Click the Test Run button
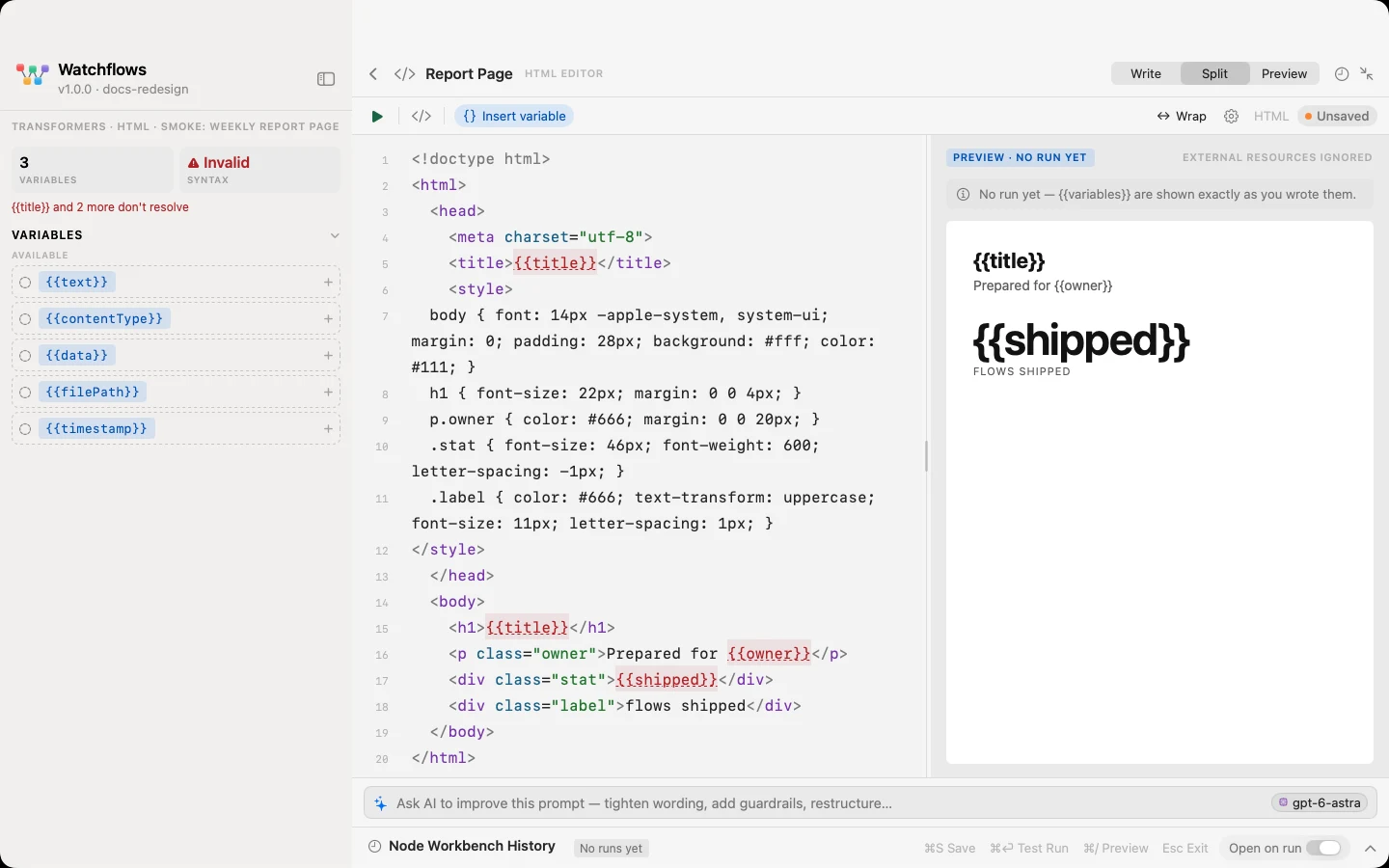1389x868 pixels. tap(1029, 849)
